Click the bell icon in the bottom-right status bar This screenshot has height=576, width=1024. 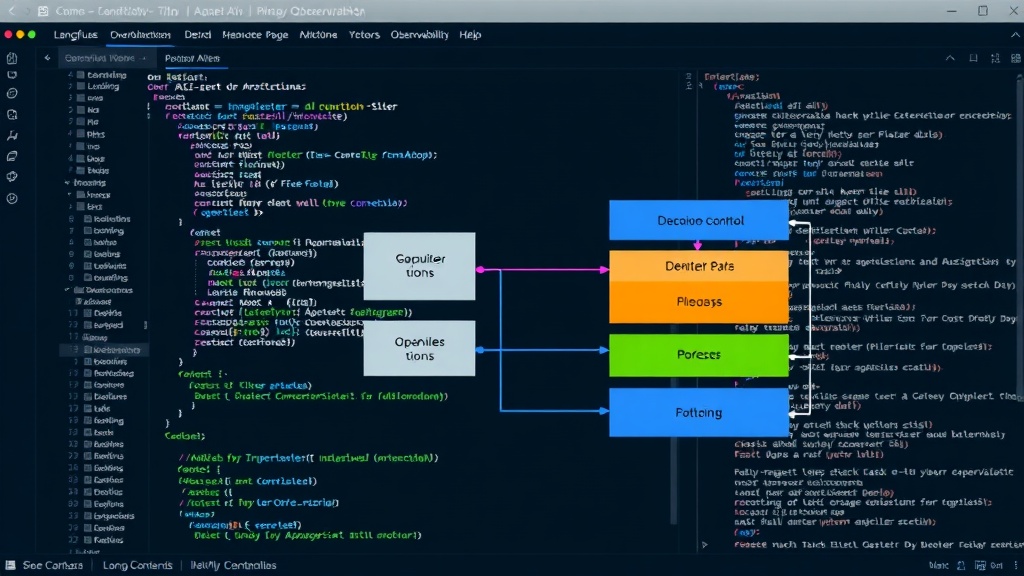coord(961,566)
